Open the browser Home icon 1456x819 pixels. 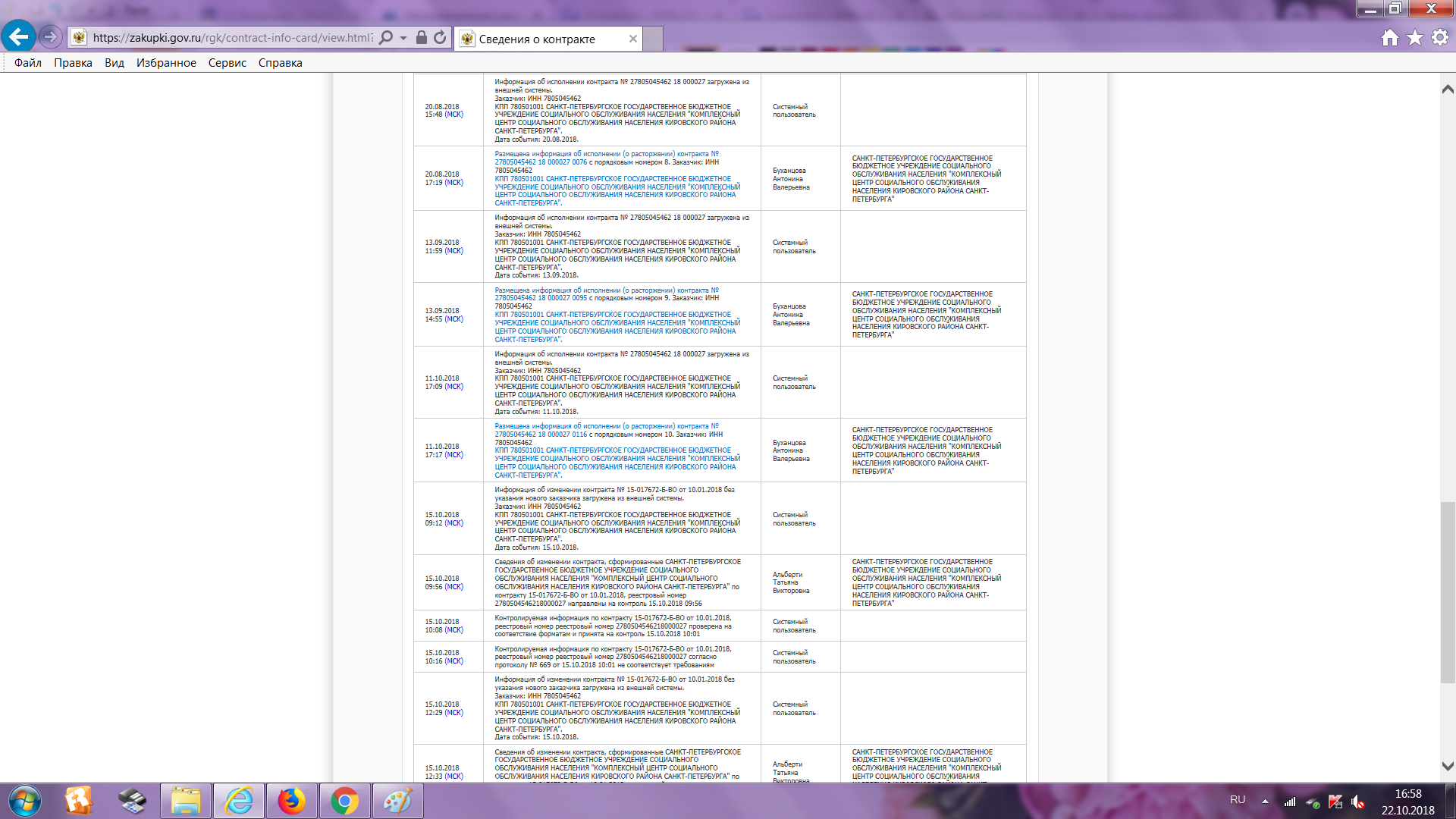[1389, 38]
